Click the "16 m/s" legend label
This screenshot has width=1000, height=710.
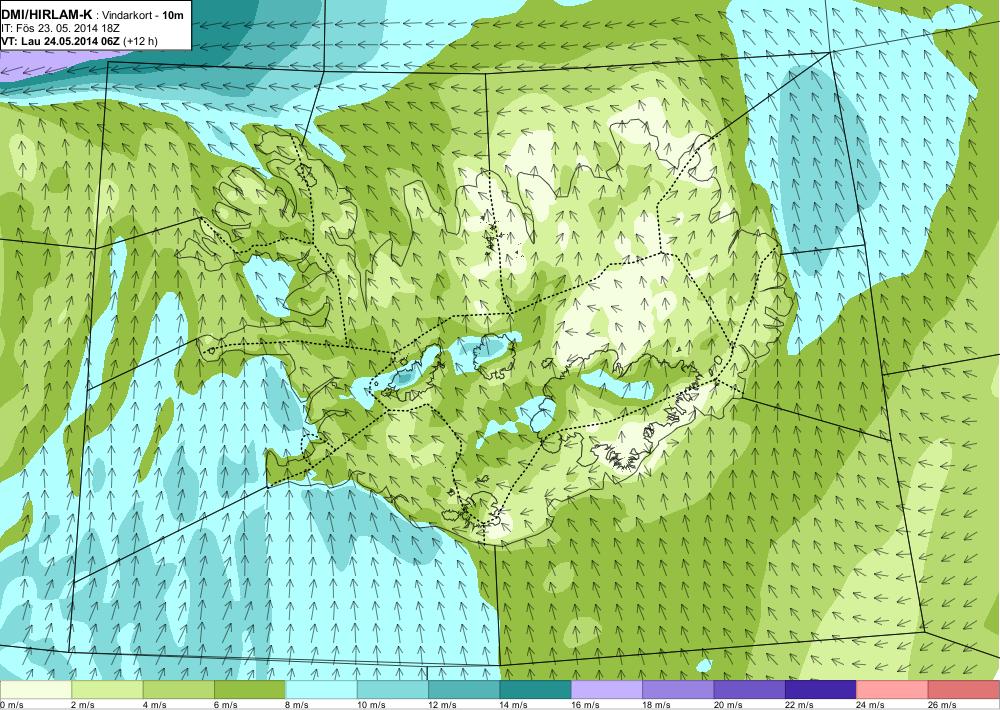tap(585, 705)
